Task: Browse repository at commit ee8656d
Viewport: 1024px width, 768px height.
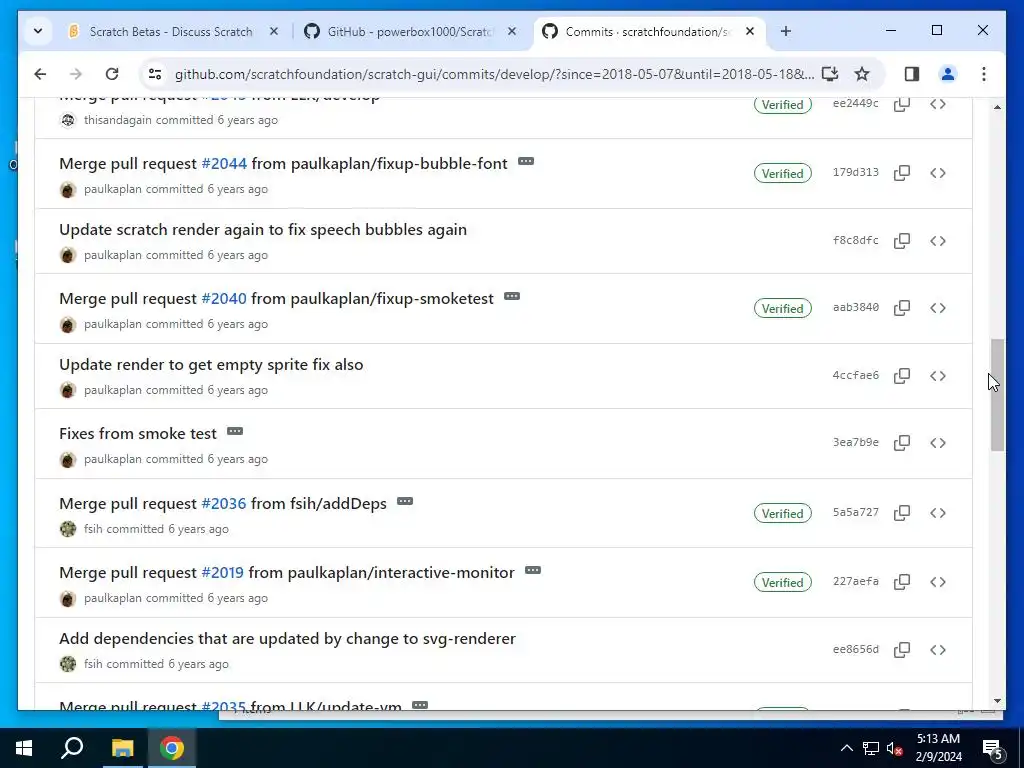Action: (x=938, y=650)
